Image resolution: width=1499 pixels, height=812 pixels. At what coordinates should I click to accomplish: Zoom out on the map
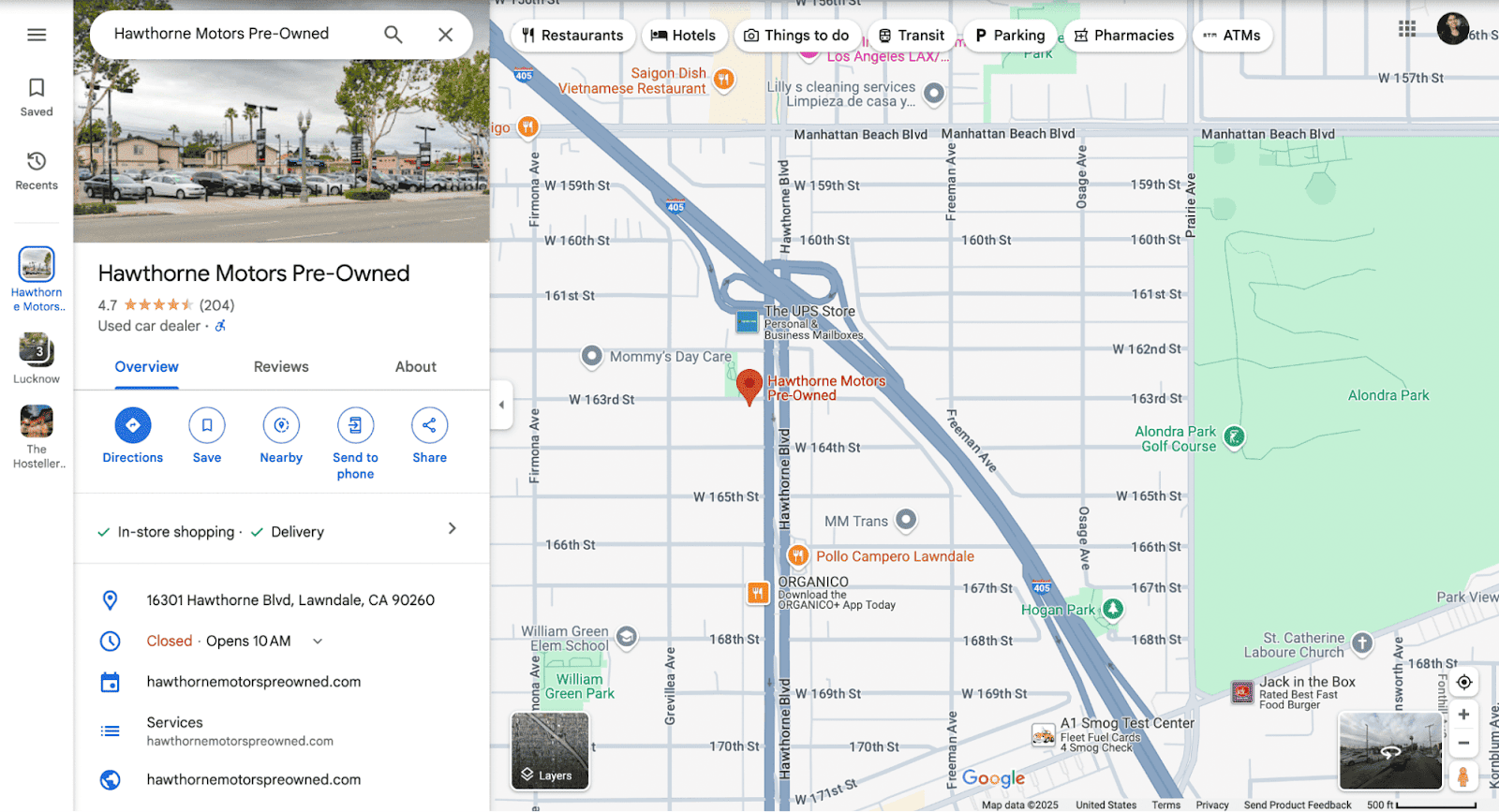[x=1463, y=744]
